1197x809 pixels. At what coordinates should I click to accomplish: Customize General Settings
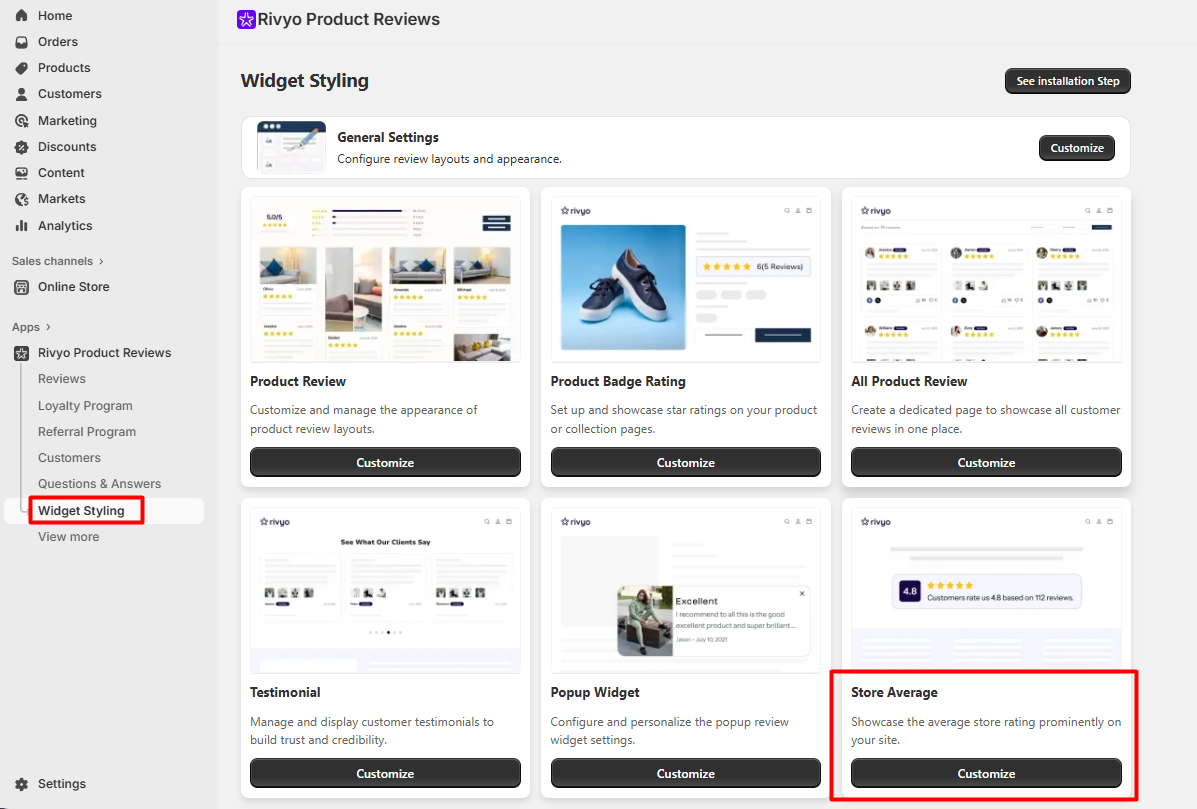[1076, 148]
